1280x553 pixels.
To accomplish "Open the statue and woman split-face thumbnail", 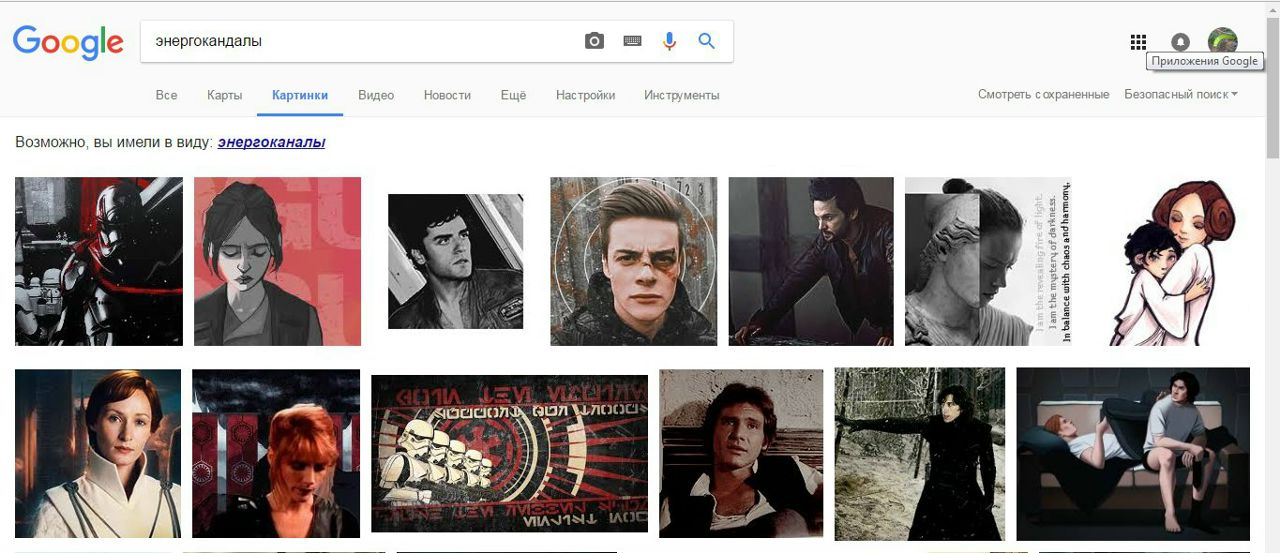I will tap(988, 261).
